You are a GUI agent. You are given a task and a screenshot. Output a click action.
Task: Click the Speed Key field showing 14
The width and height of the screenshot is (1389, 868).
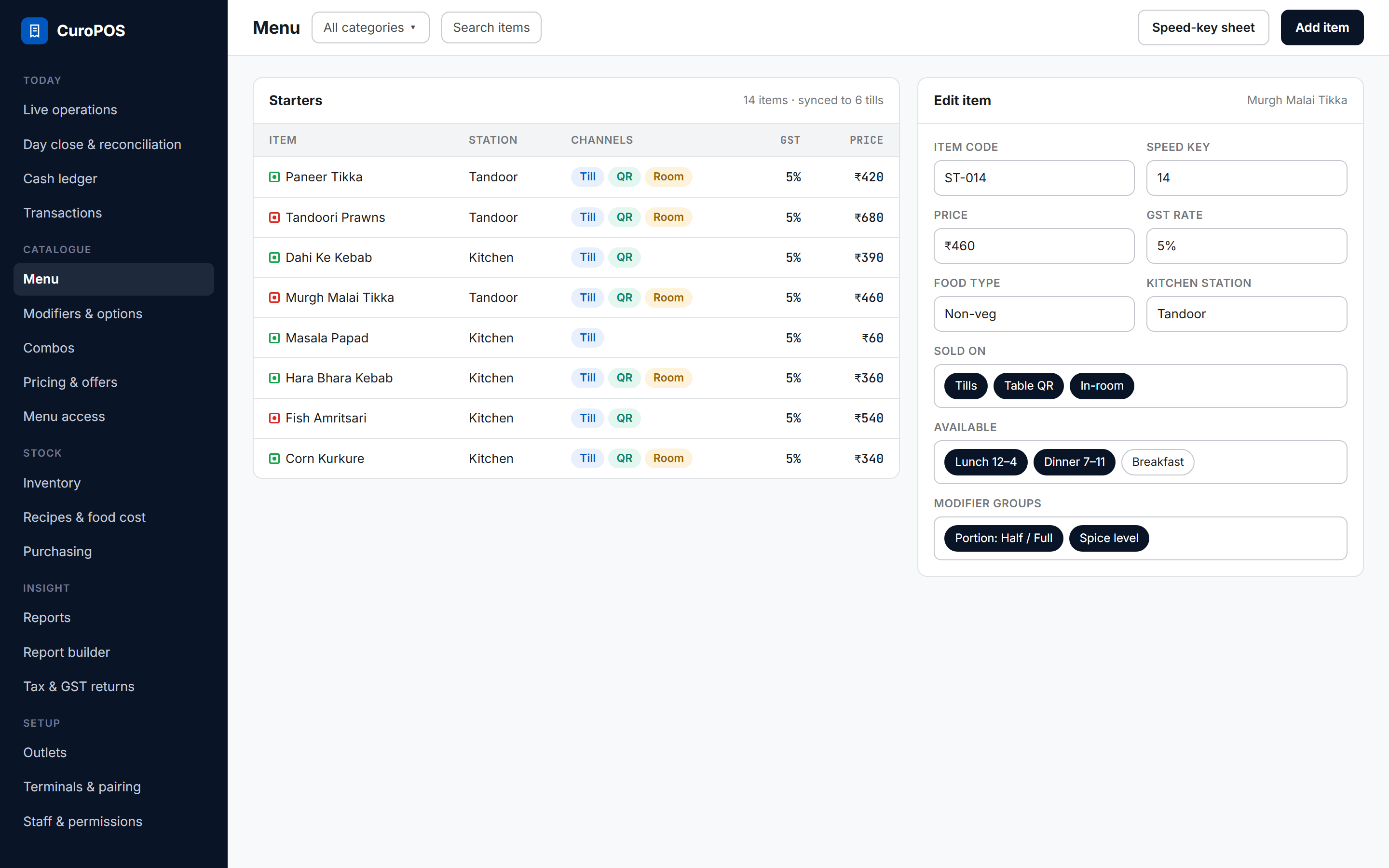[x=1246, y=178]
